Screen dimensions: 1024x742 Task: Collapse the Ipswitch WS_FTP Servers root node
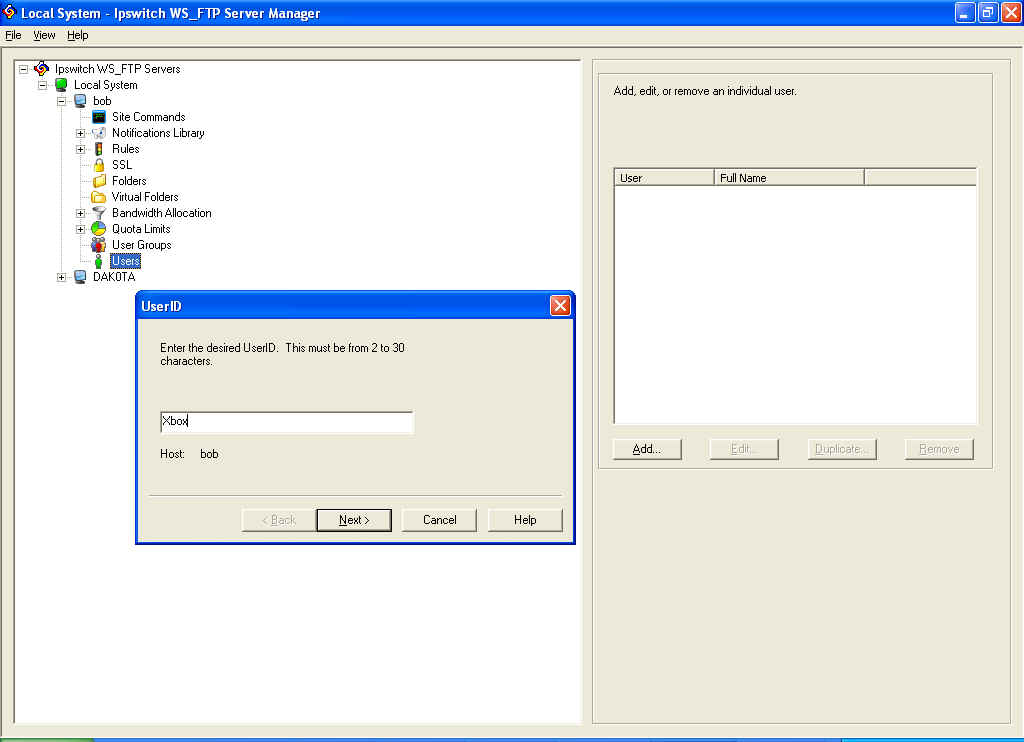pyautogui.click(x=24, y=69)
